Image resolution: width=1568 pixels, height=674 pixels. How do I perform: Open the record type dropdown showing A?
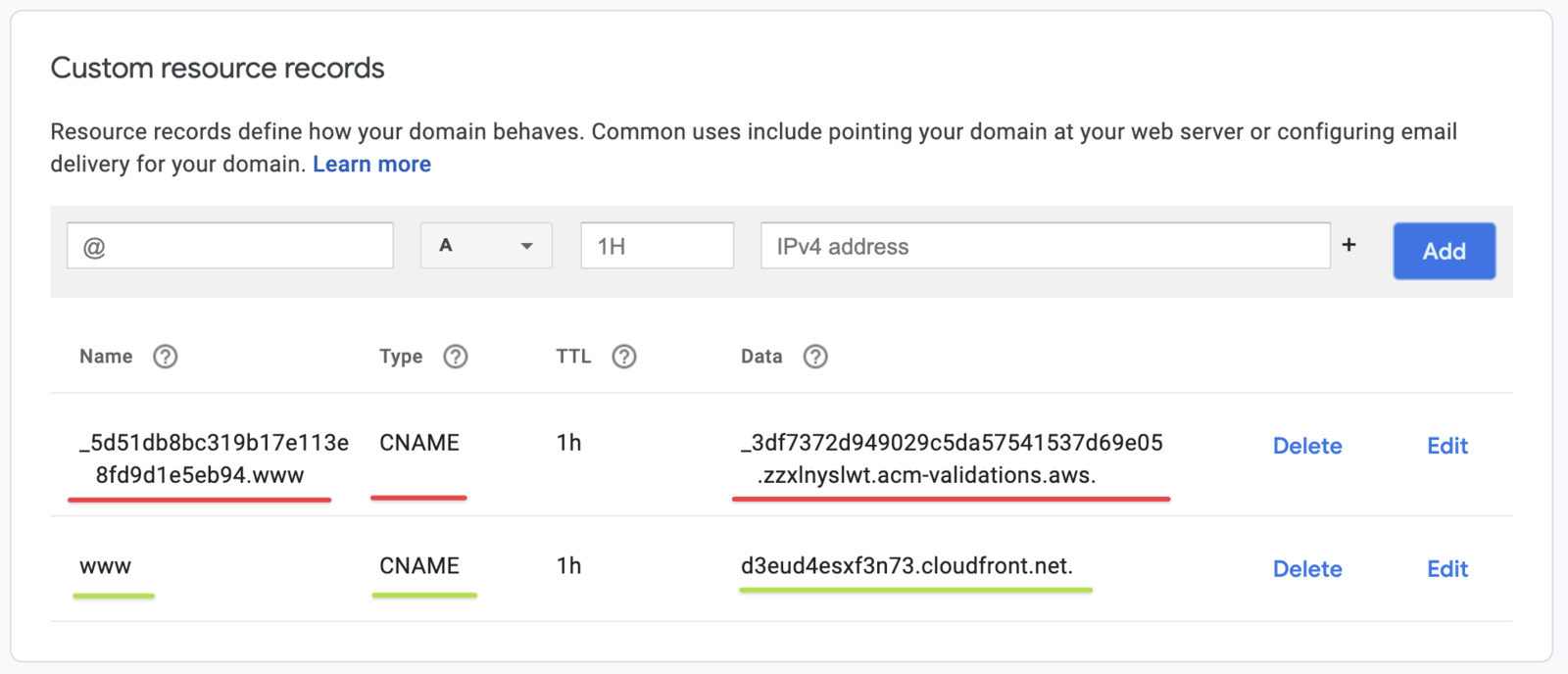486,246
